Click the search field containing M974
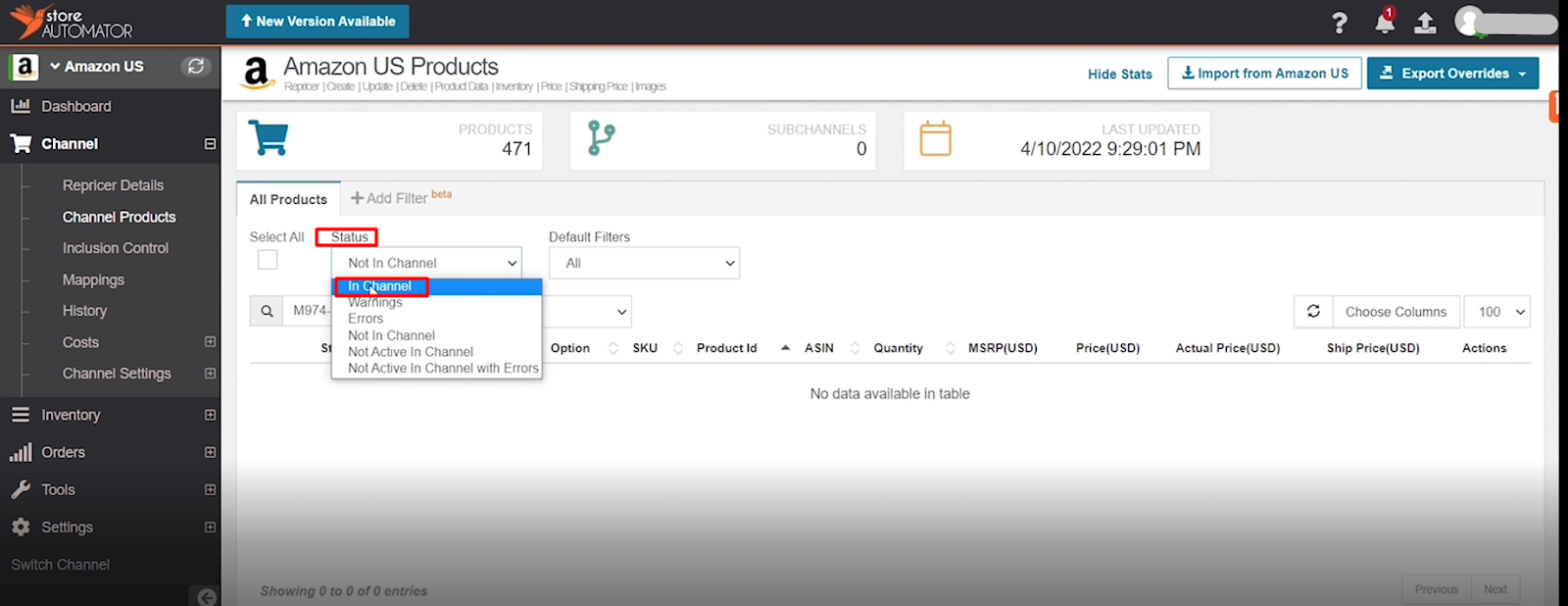This screenshot has width=1568, height=606. 309,311
